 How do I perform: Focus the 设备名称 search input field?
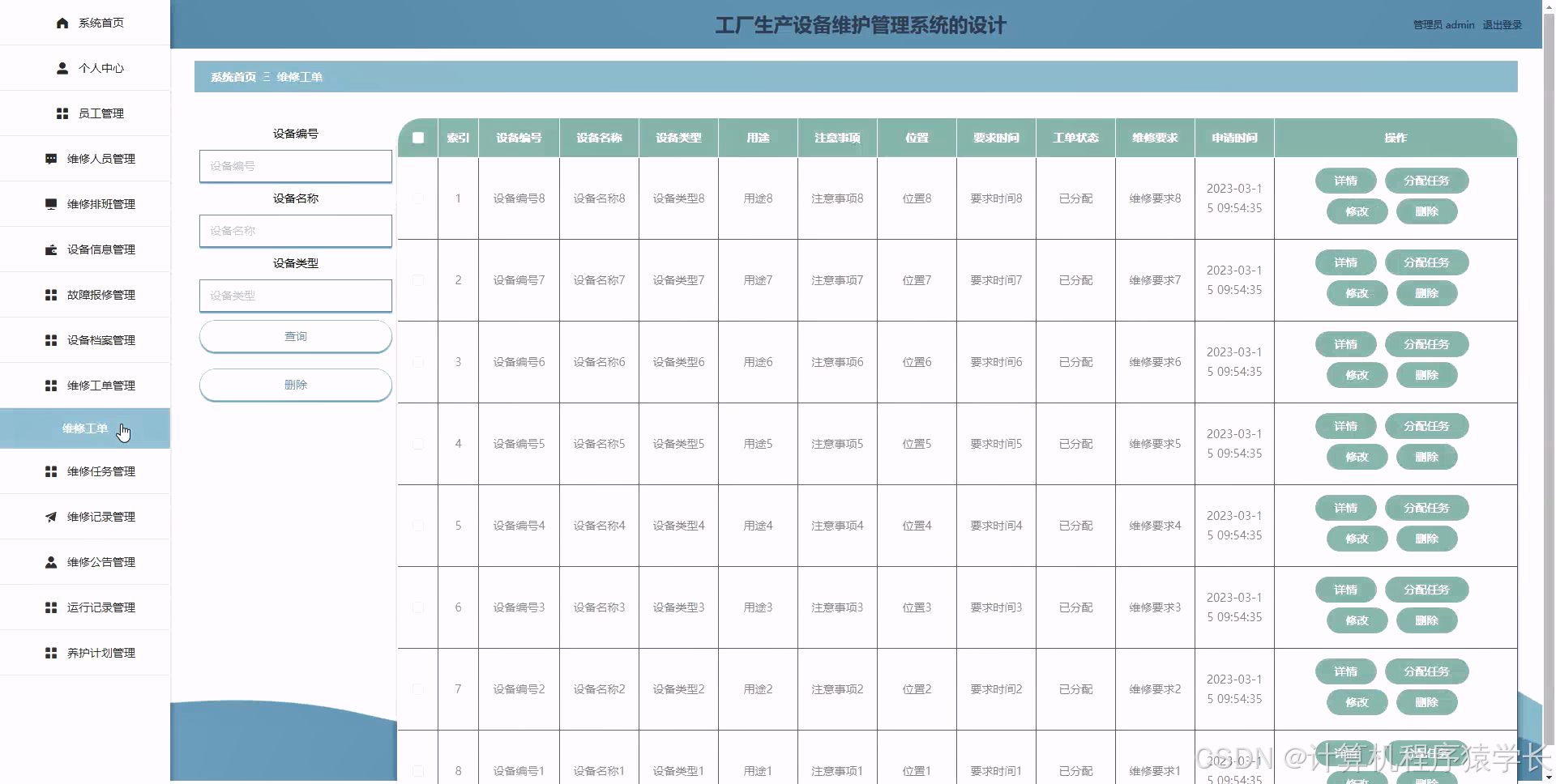point(296,231)
